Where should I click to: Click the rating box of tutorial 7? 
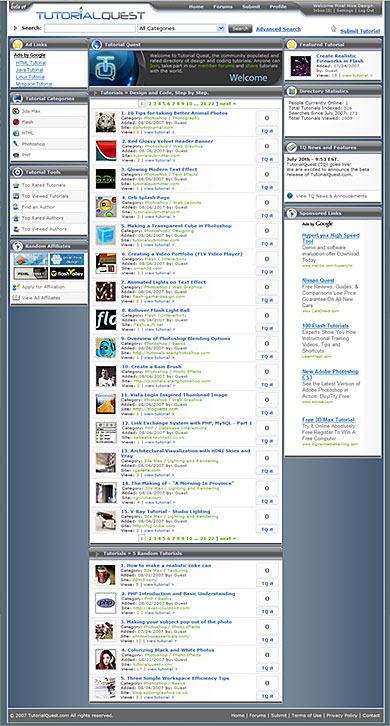pyautogui.click(x=267, y=288)
